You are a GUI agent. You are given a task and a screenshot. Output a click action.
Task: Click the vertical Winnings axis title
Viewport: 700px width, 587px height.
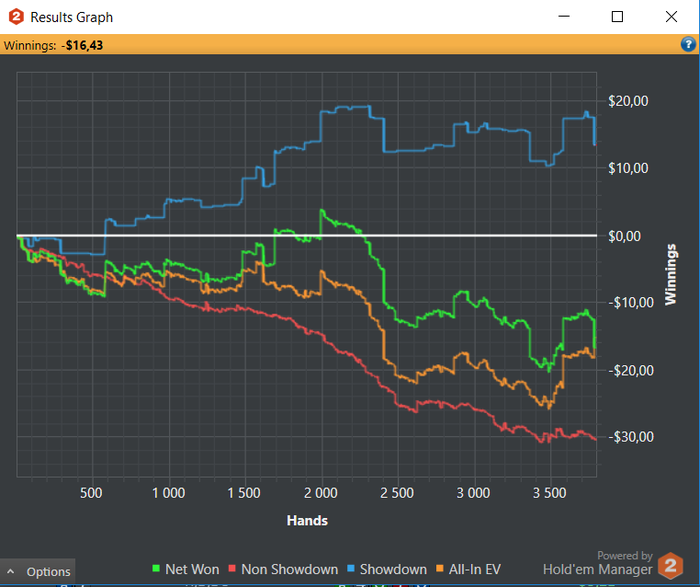[671, 275]
